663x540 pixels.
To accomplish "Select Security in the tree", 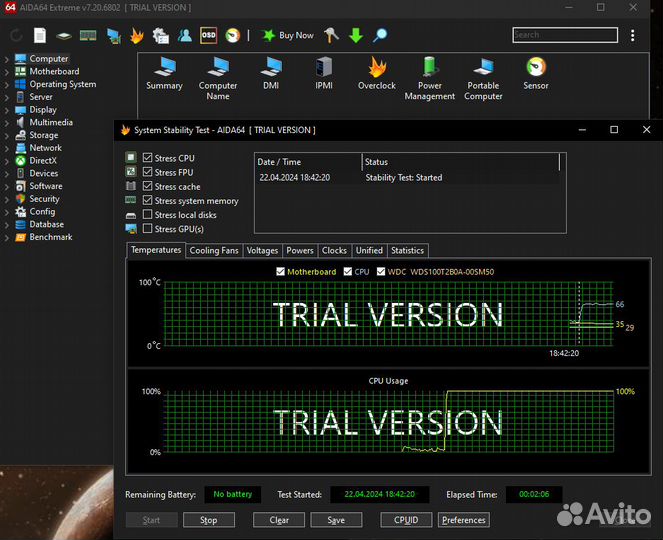I will [44, 199].
